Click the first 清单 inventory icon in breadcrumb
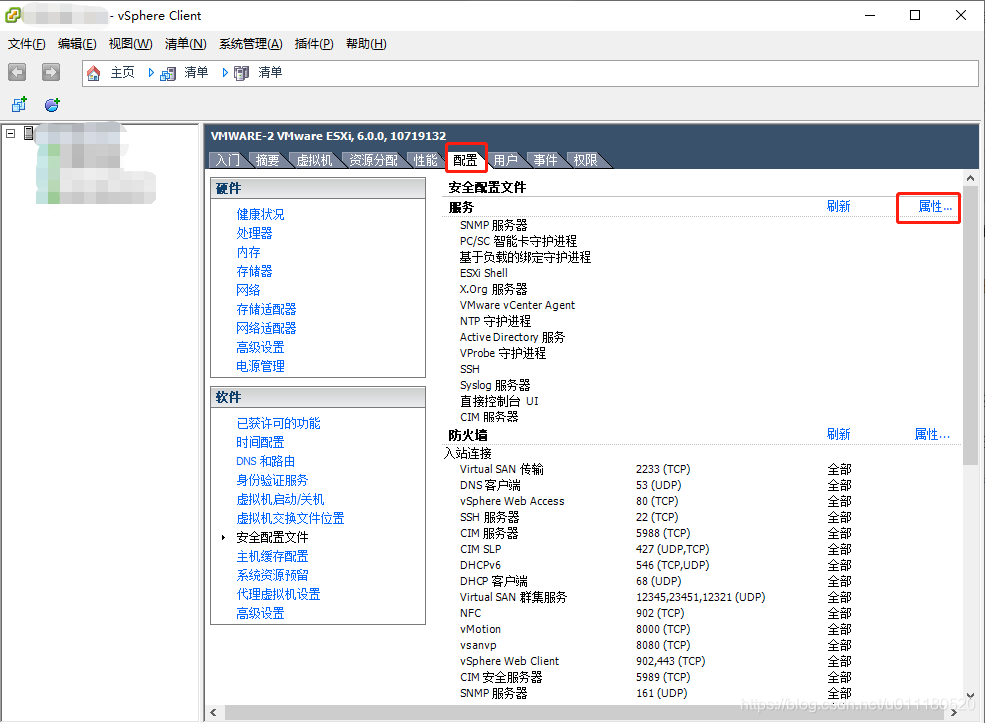Viewport: 985px width, 723px height. point(168,73)
